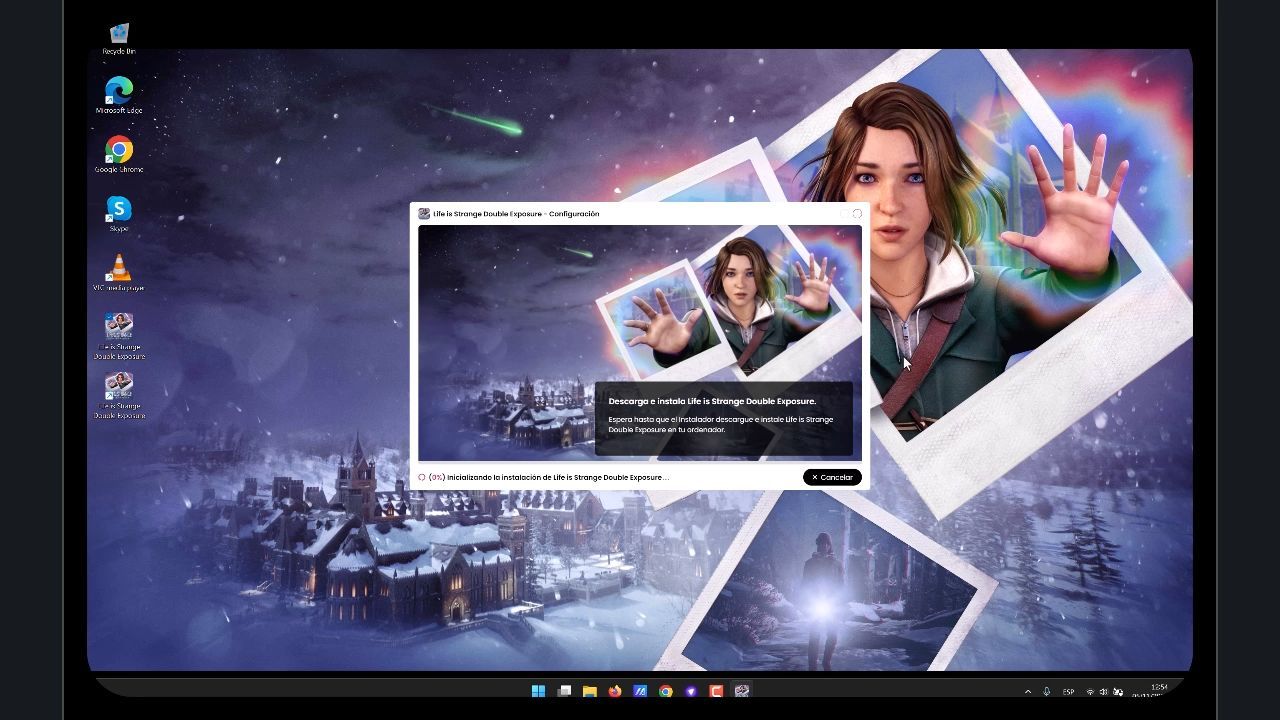Click the installer window title bar icon
1280x720 pixels.
coord(424,214)
